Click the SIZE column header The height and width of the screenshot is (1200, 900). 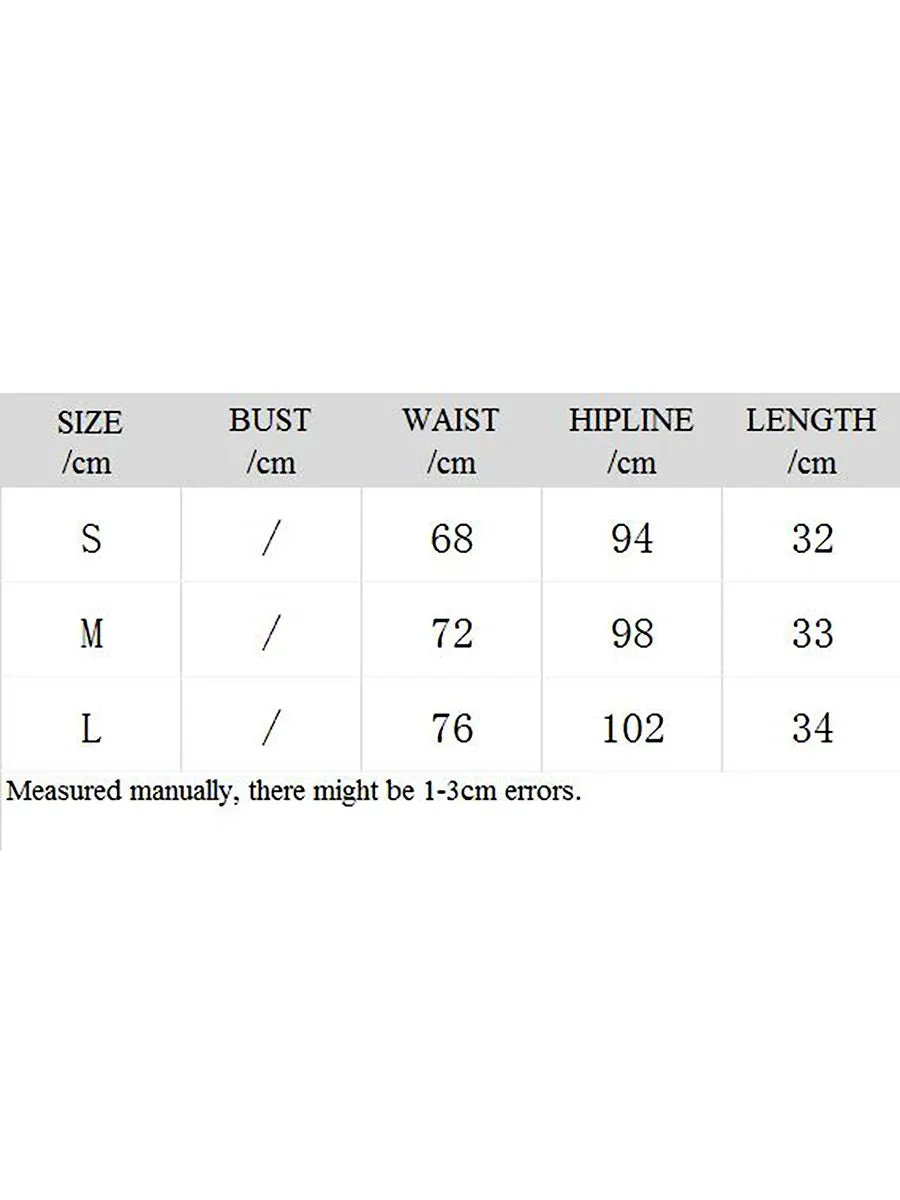point(90,441)
